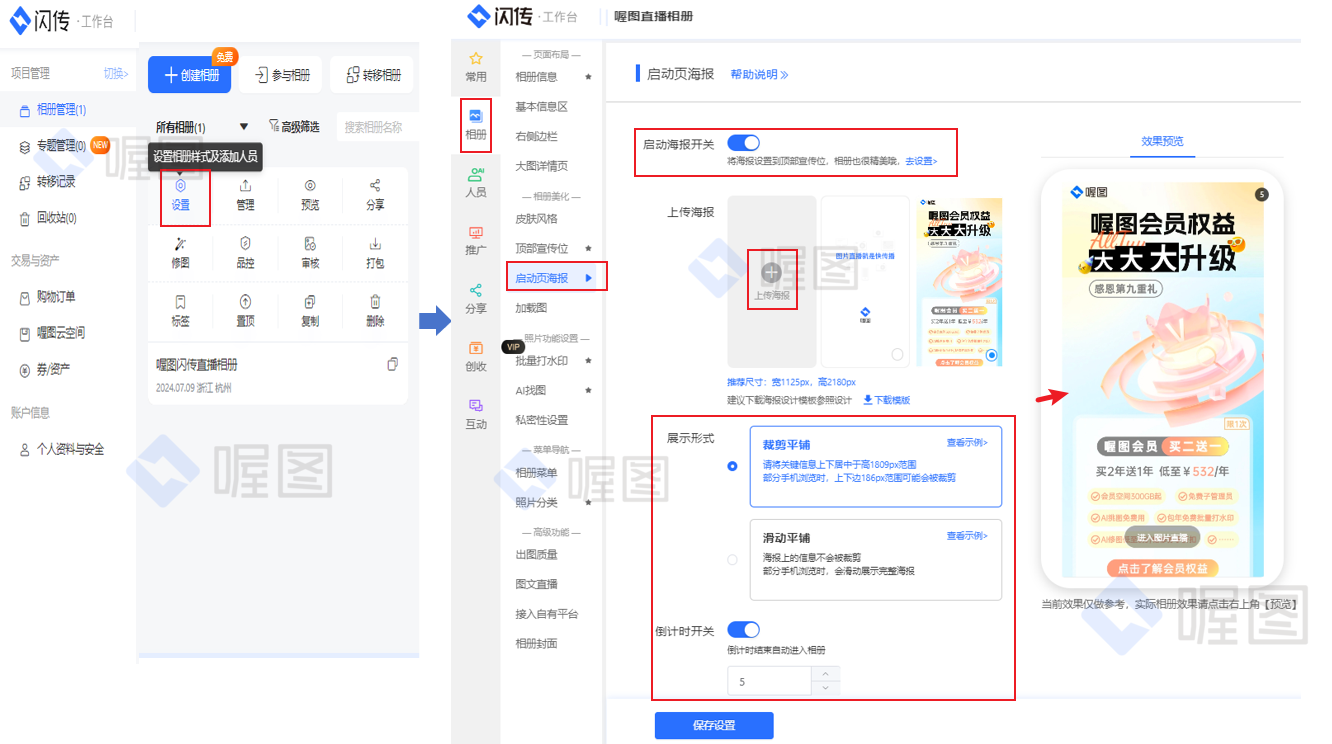Click the 下载模板 link
Viewport: 1332px width, 744px height.
887,400
